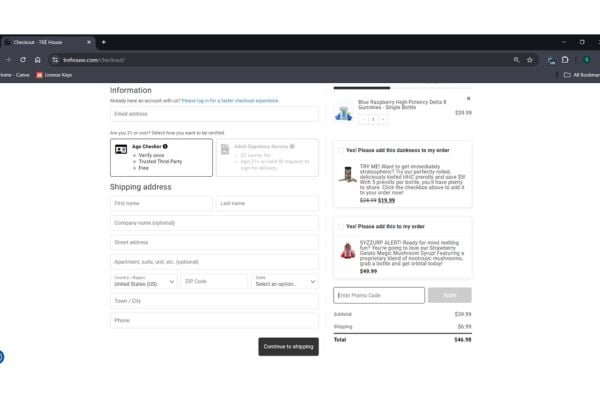The image size is (600, 400).
Task: Click the Apartment, suite, unit field
Action: point(214,262)
